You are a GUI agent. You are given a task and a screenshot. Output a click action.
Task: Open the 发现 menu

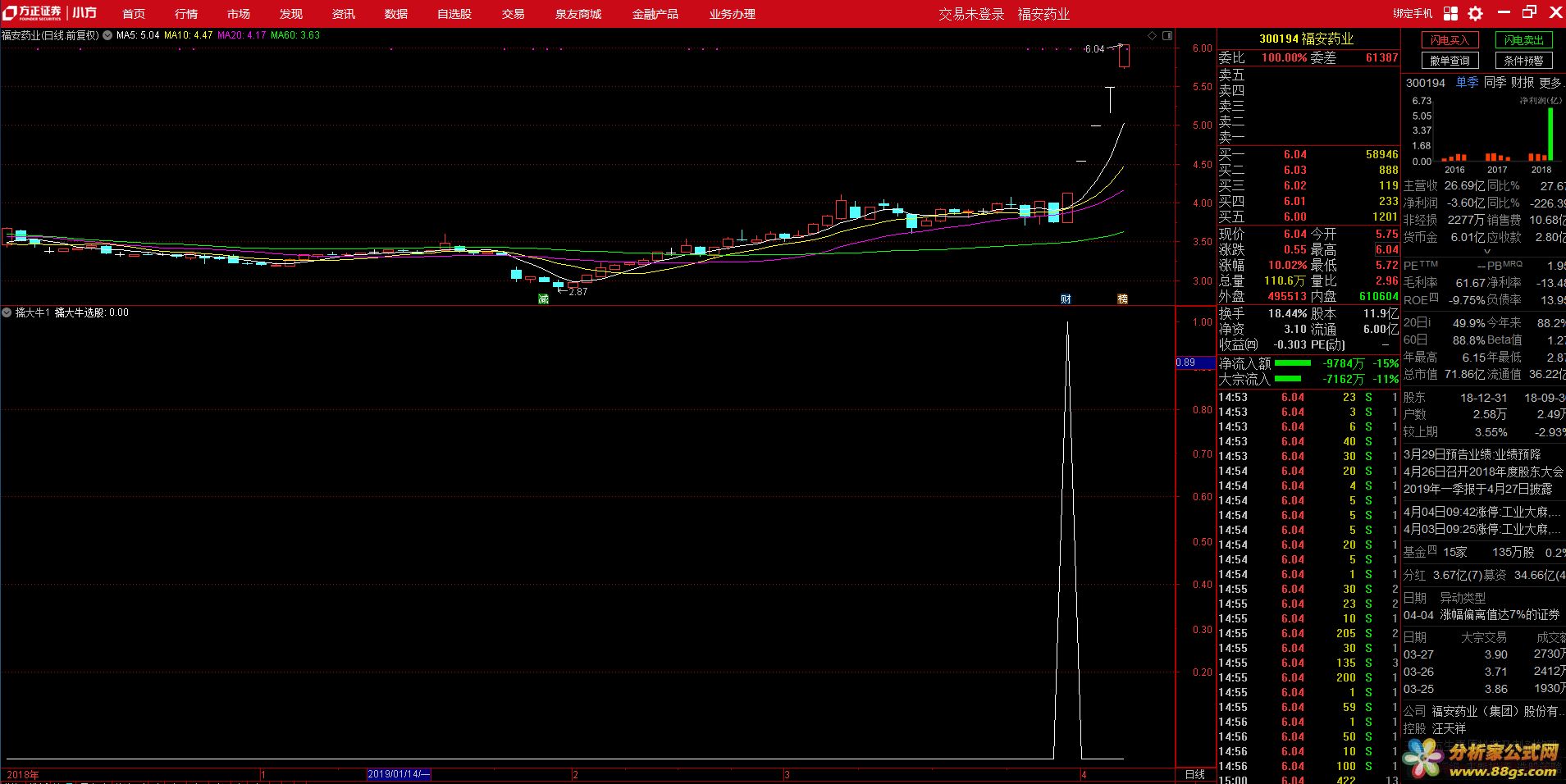[291, 14]
